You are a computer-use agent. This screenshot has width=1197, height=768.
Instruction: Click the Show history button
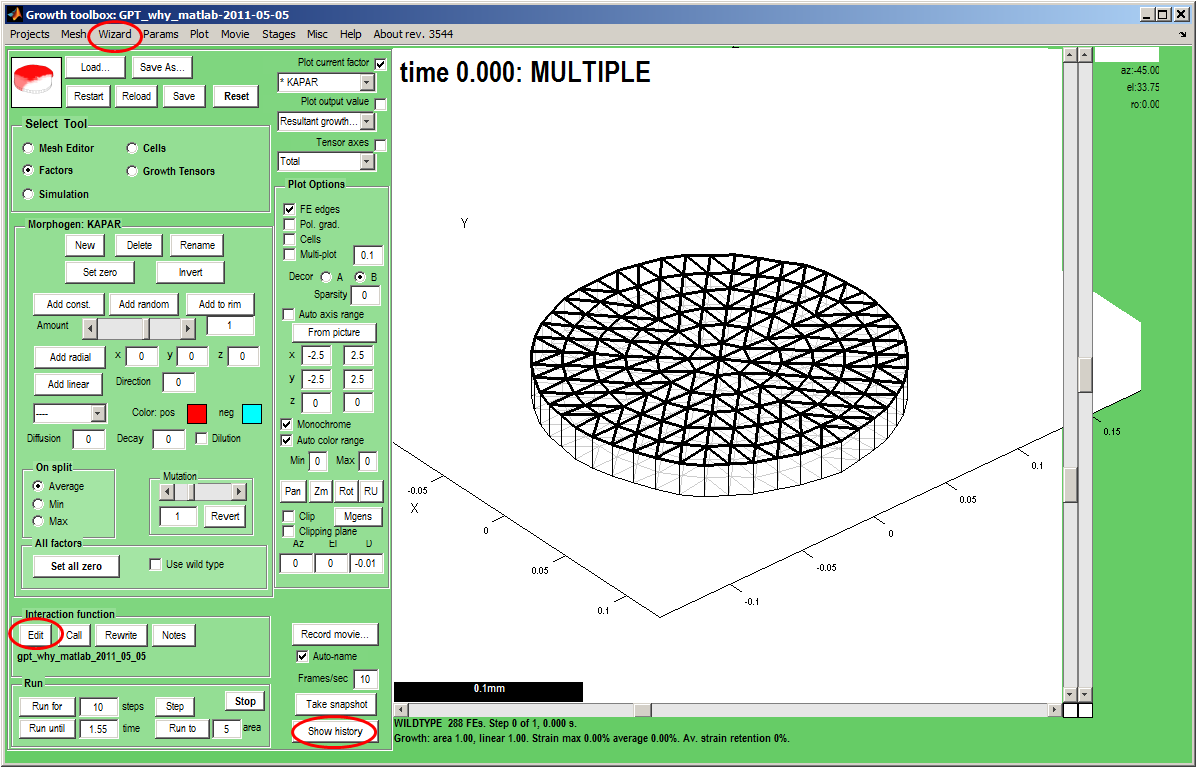tap(335, 731)
